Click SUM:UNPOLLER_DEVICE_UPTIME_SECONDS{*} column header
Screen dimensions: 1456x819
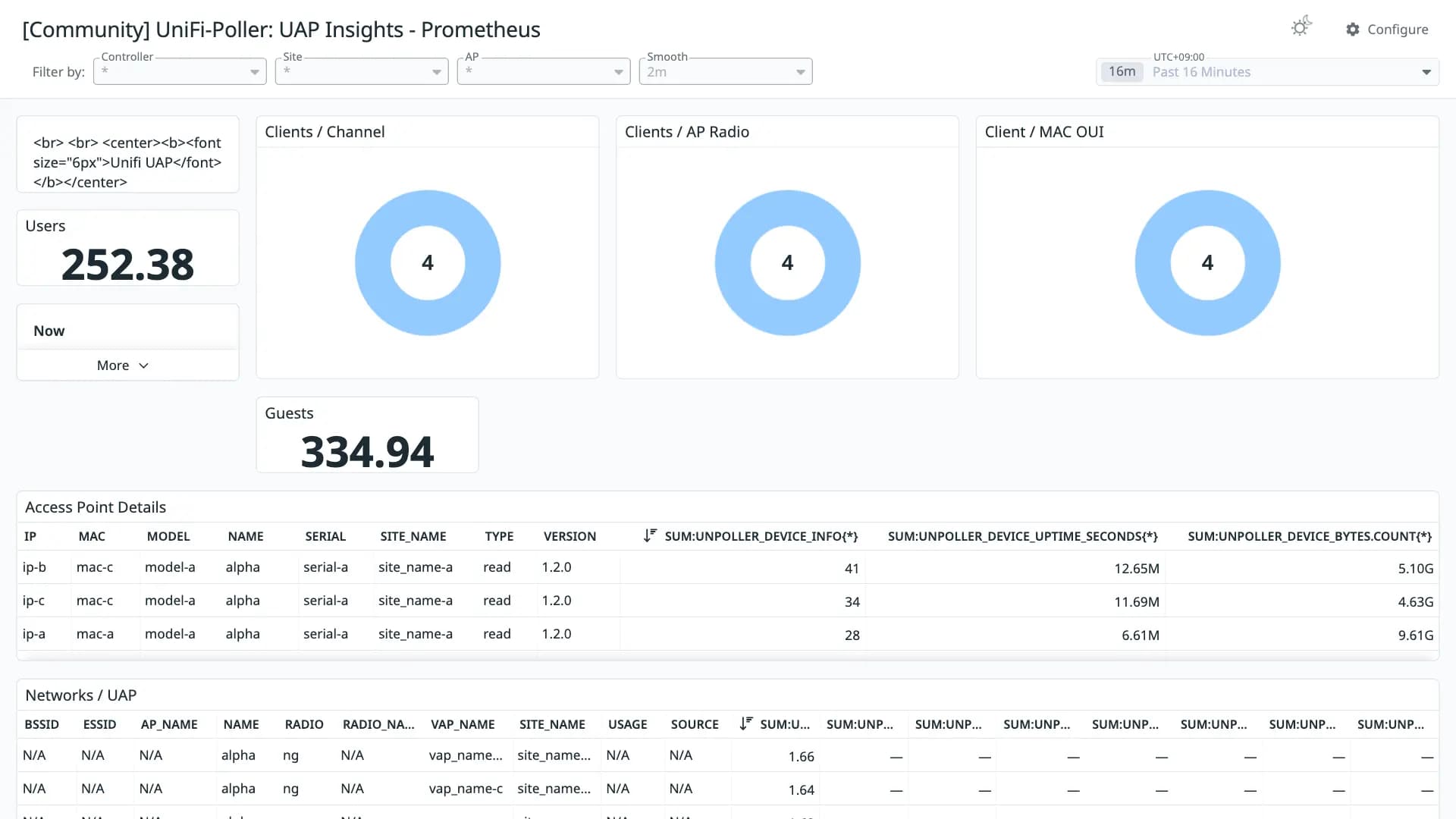(1023, 536)
